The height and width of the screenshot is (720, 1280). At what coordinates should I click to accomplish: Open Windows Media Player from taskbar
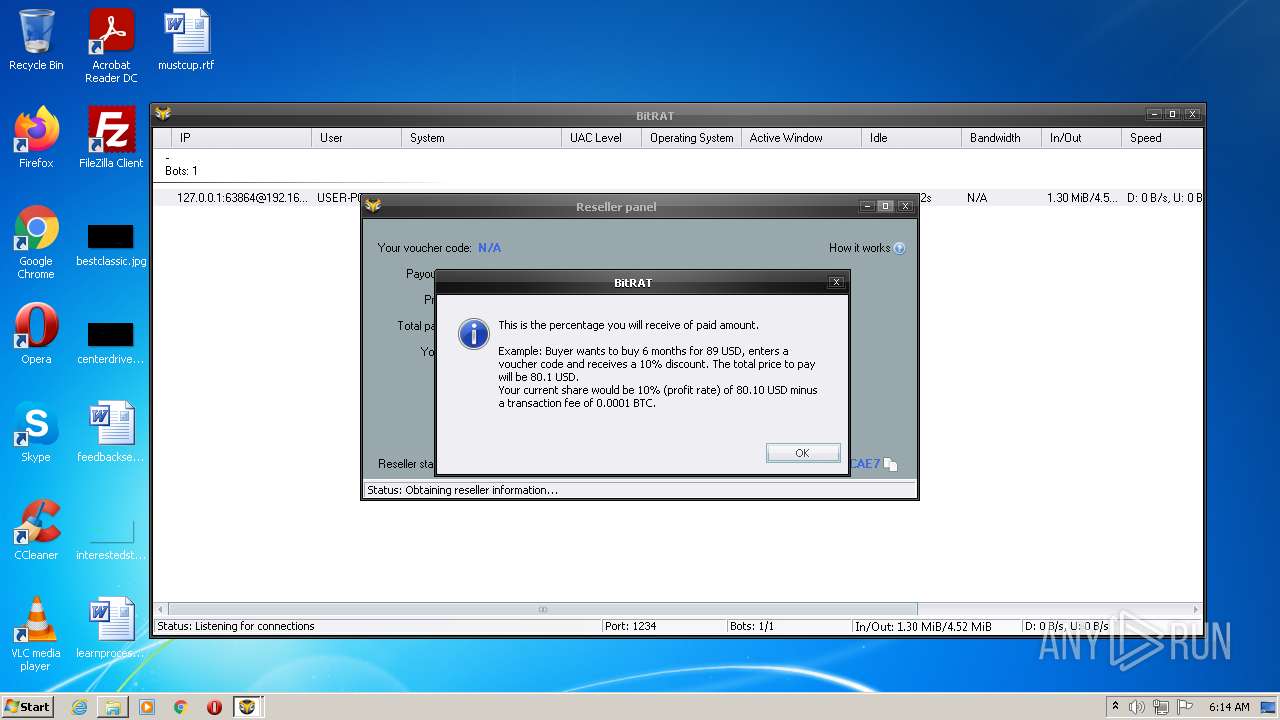pos(147,707)
